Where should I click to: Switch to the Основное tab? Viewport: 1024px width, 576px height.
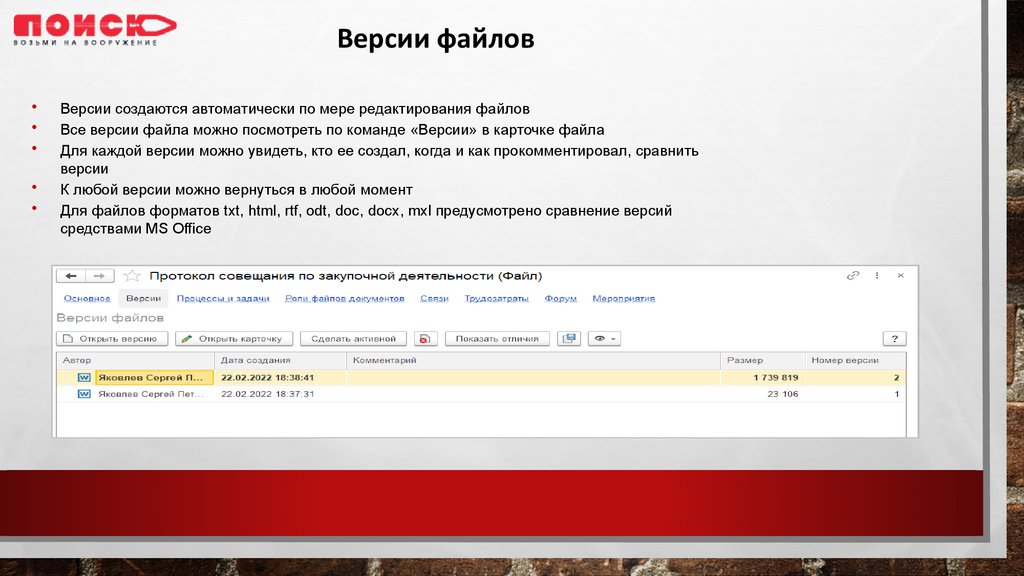click(x=87, y=299)
